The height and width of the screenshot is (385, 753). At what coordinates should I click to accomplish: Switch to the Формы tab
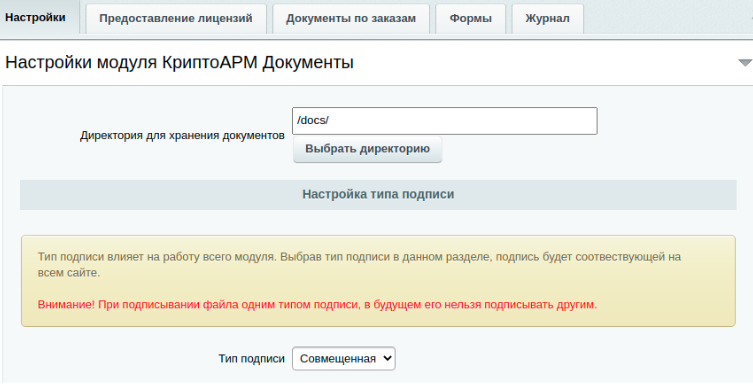pos(470,19)
